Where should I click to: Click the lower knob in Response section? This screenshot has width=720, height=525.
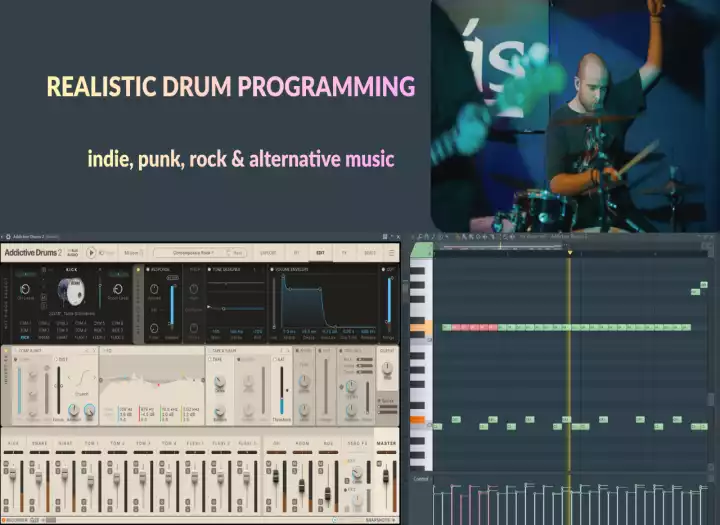154,328
